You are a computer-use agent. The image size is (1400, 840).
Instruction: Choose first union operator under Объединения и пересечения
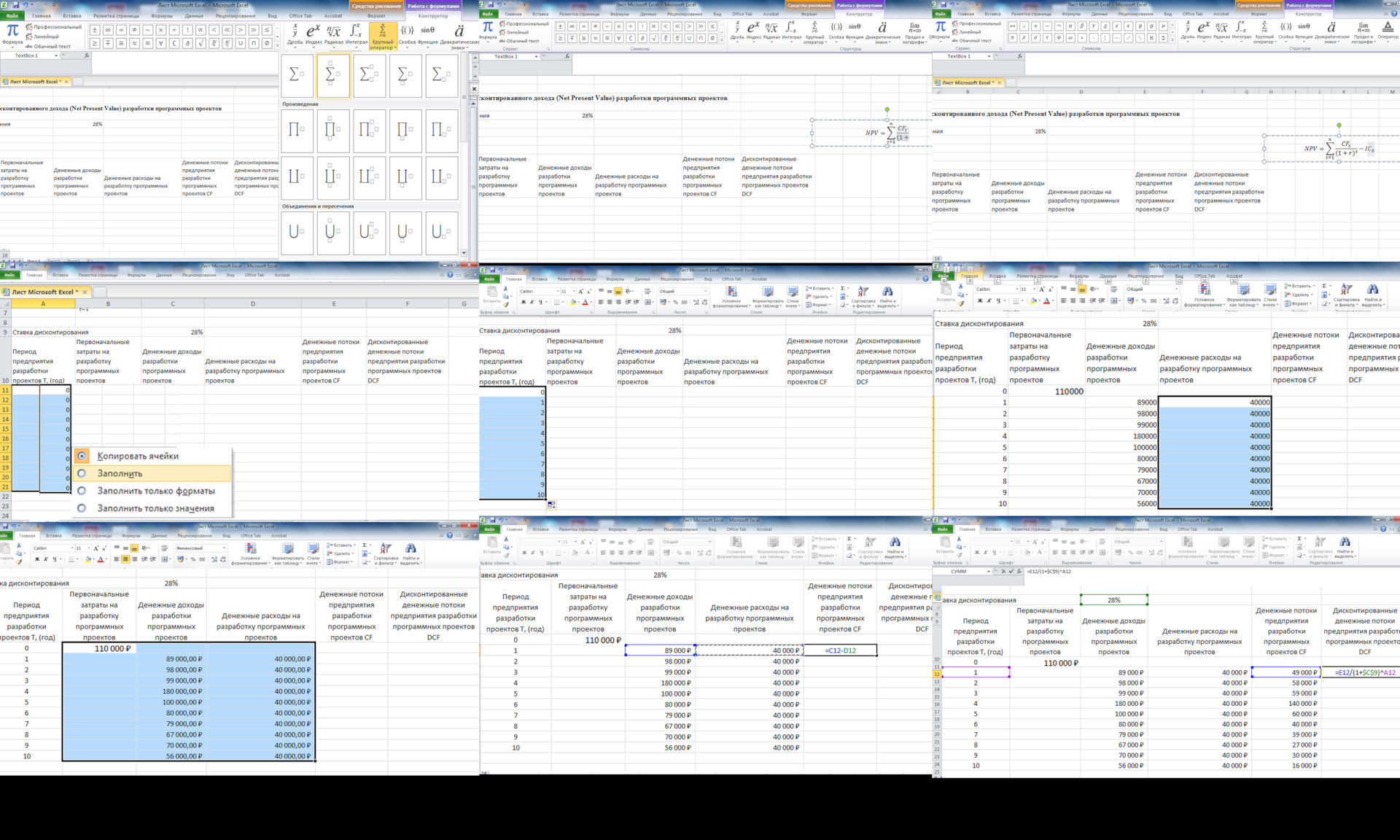297,233
